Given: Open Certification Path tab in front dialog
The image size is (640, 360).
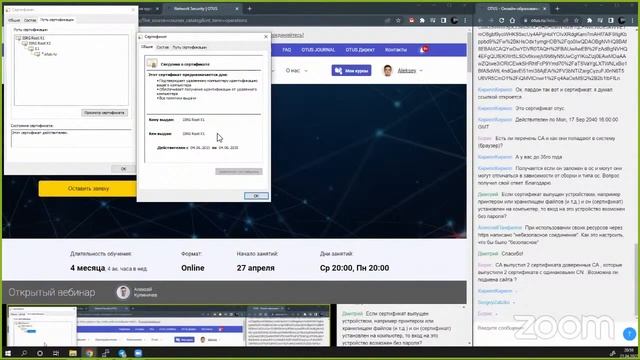Looking at the screenshot, I should tap(189, 47).
